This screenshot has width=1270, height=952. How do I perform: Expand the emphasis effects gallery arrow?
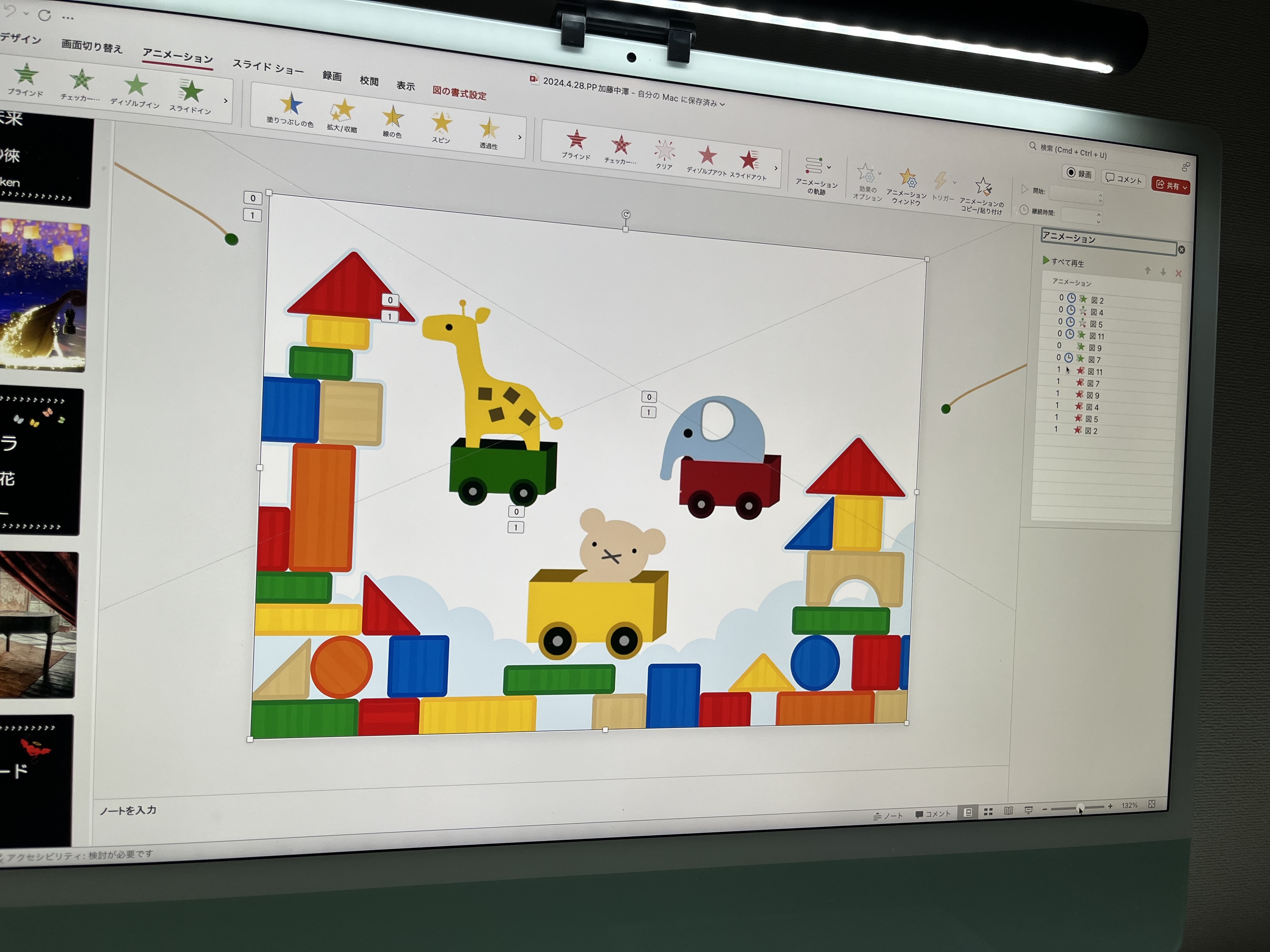pos(520,137)
